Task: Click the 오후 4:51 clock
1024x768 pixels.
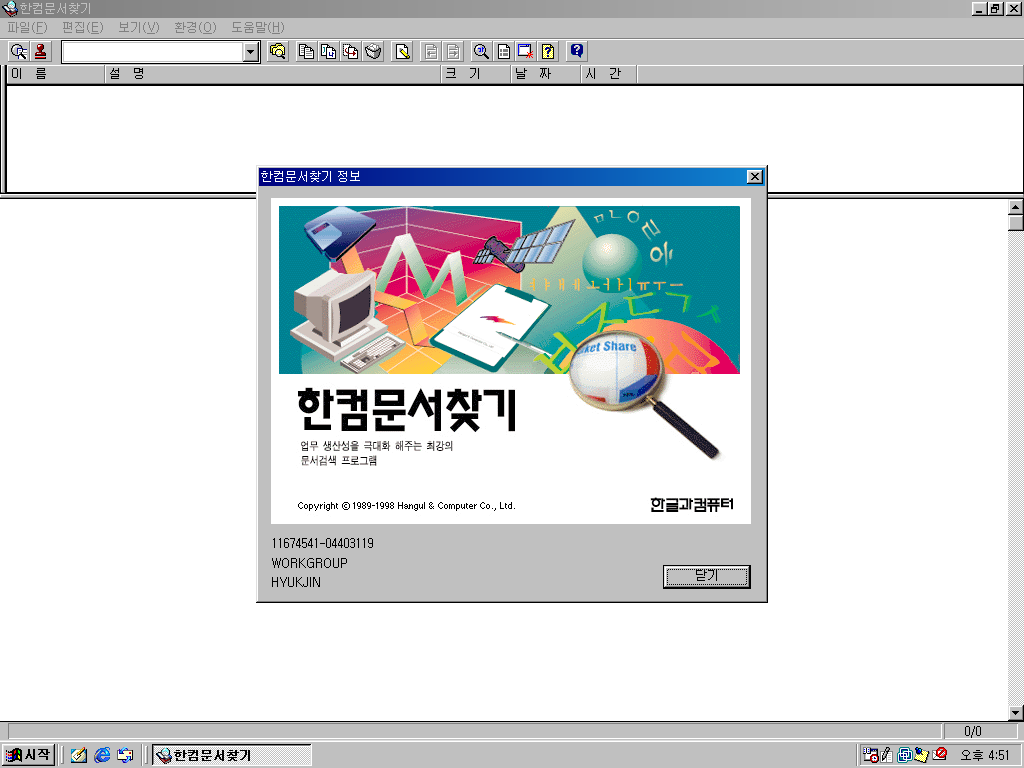Action: (985, 756)
